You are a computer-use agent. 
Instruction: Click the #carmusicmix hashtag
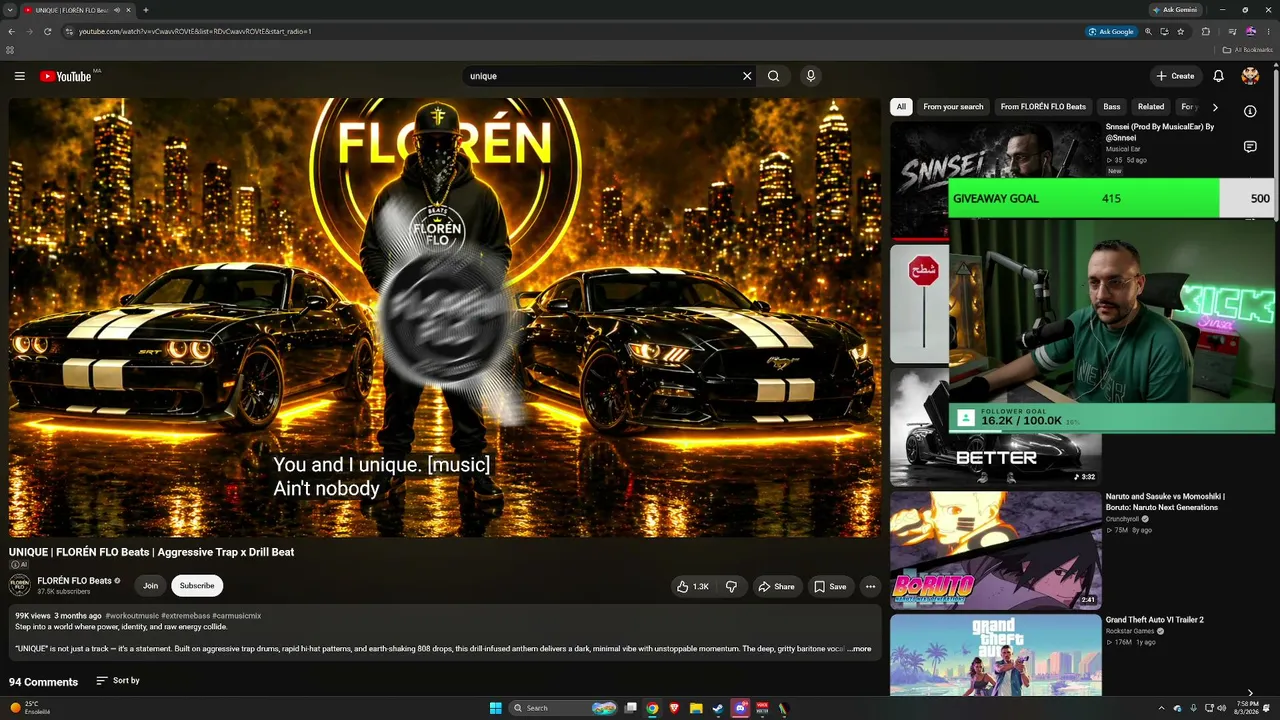point(237,616)
